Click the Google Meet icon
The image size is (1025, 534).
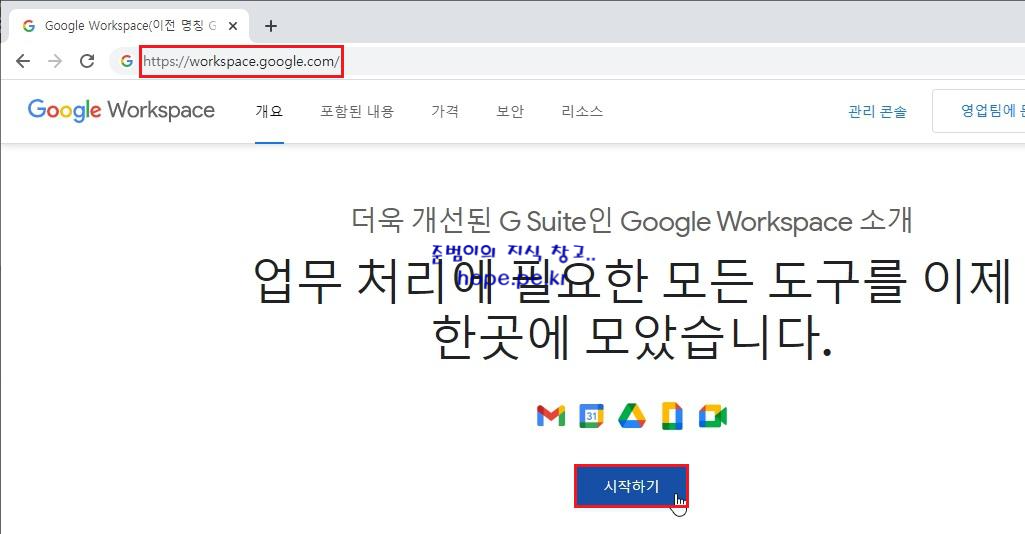point(713,416)
